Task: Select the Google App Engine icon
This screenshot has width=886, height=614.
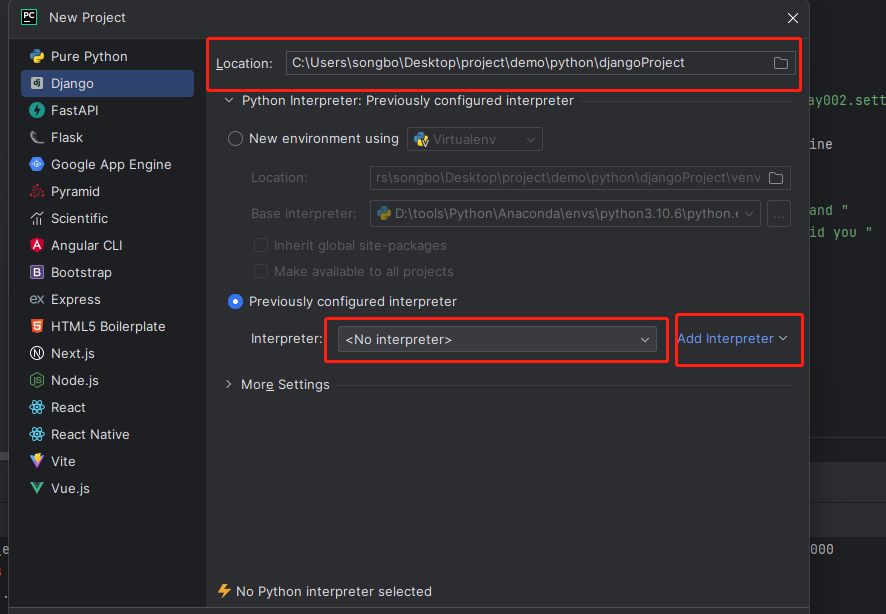Action: point(37,164)
